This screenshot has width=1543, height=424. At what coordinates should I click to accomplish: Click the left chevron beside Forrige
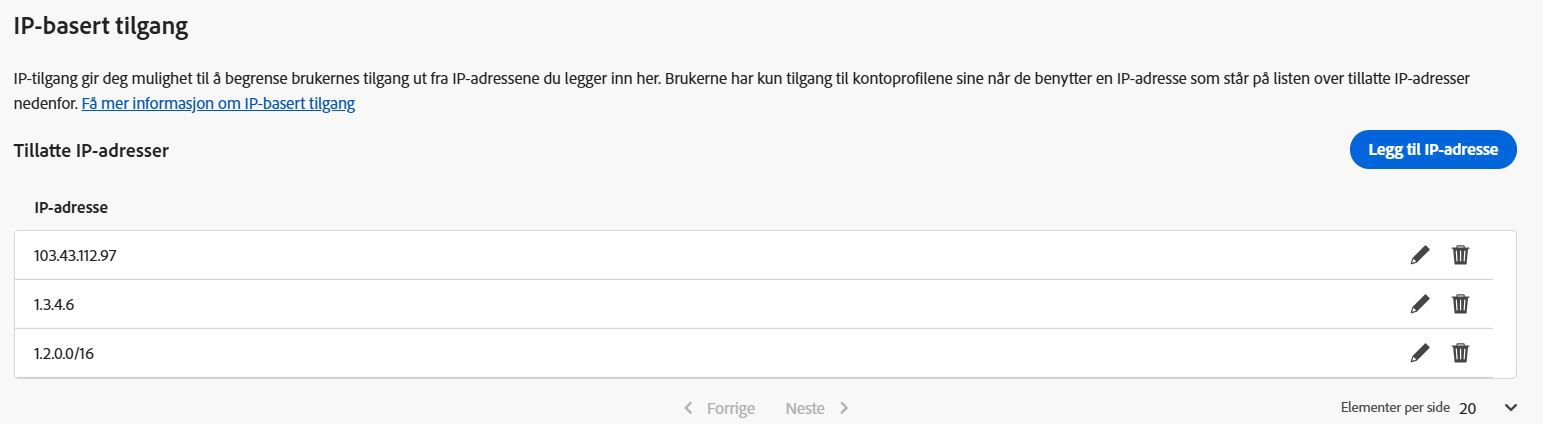[688, 408]
